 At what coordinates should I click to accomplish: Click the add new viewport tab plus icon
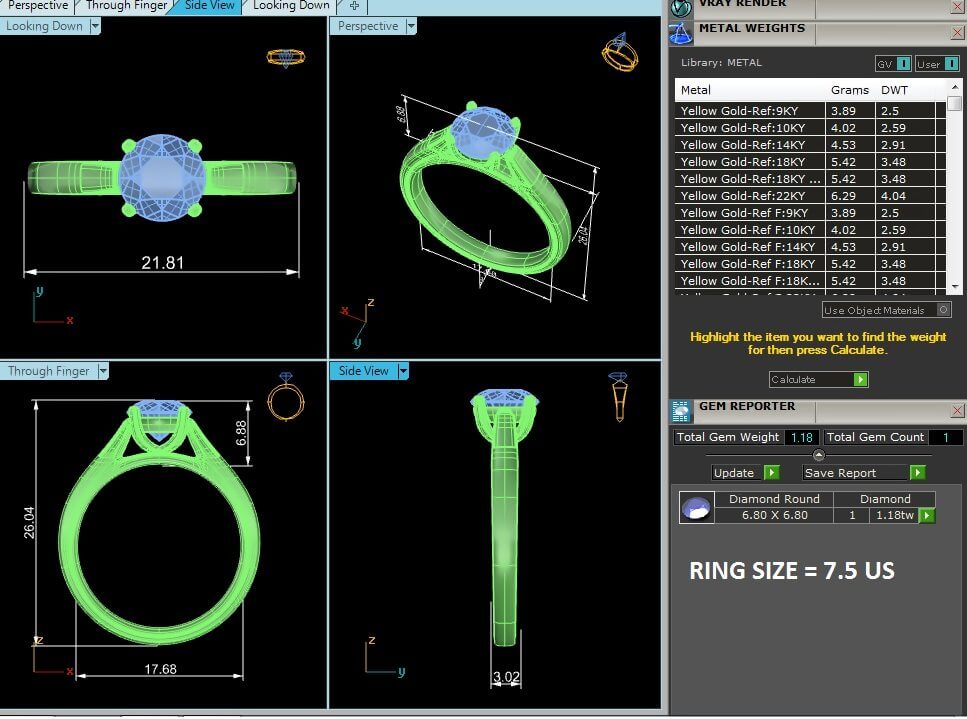(x=354, y=6)
